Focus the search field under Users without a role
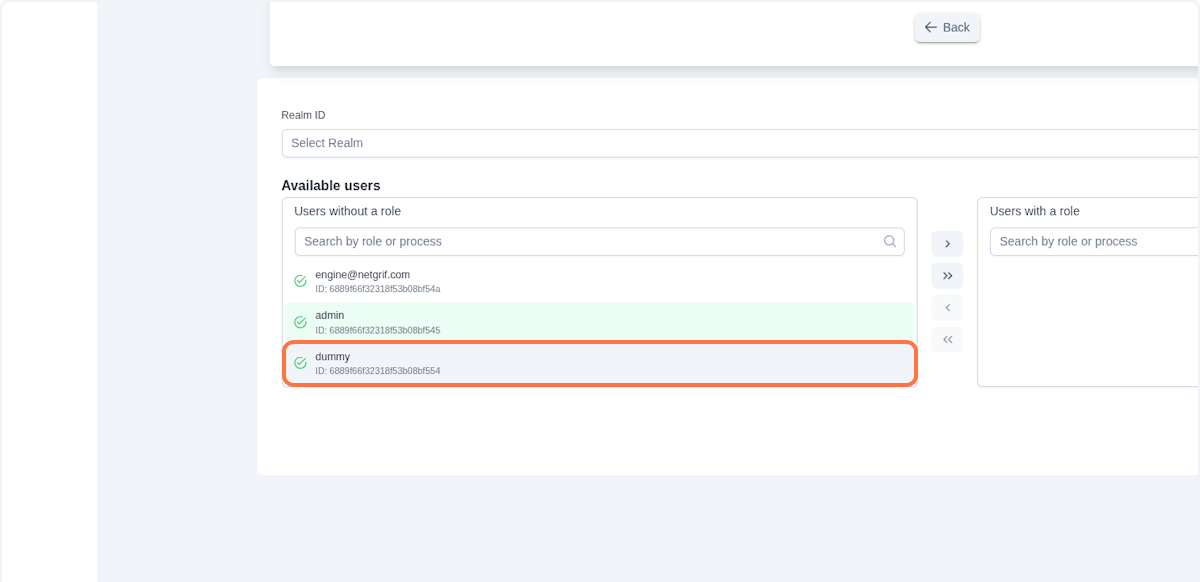The image size is (1200, 582). (x=590, y=241)
